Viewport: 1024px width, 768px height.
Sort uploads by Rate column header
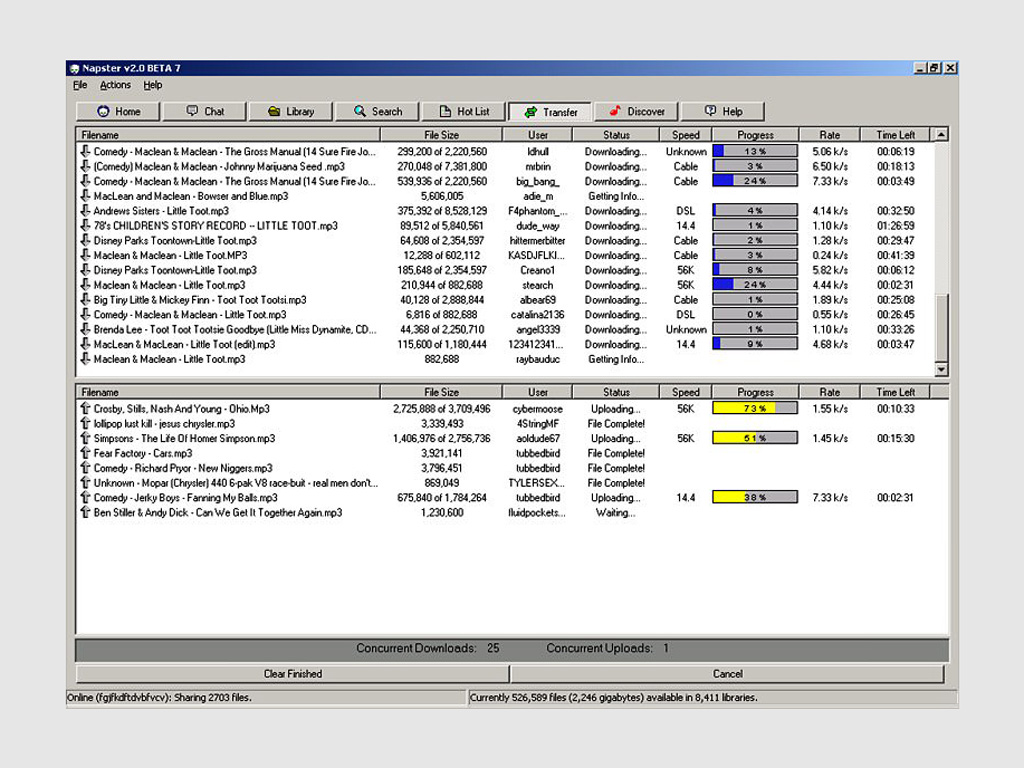(829, 392)
